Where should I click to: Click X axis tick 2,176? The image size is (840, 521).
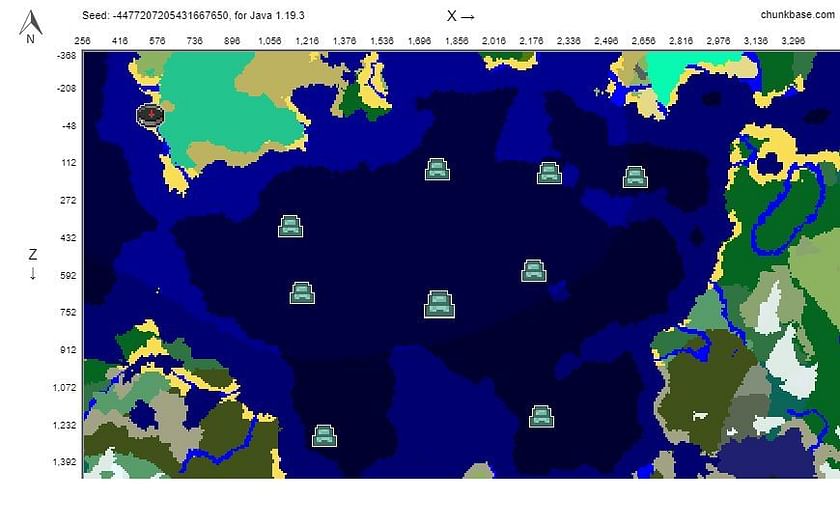tap(531, 41)
